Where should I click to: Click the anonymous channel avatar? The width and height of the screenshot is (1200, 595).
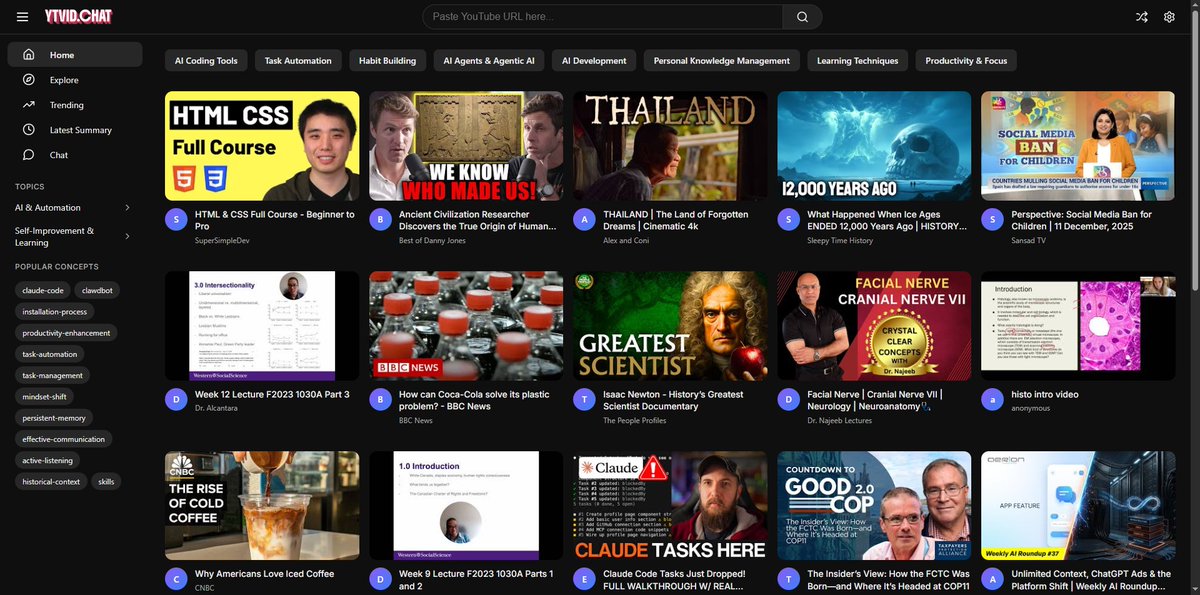(993, 399)
